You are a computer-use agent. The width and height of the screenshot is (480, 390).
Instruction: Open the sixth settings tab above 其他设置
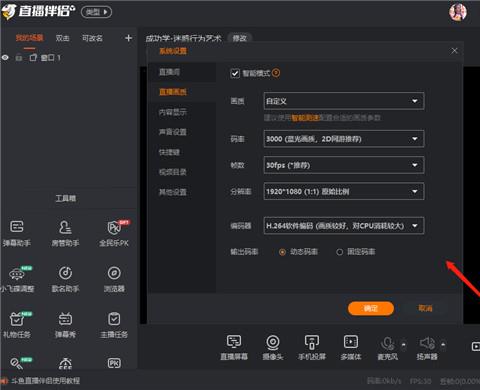click(x=182, y=172)
